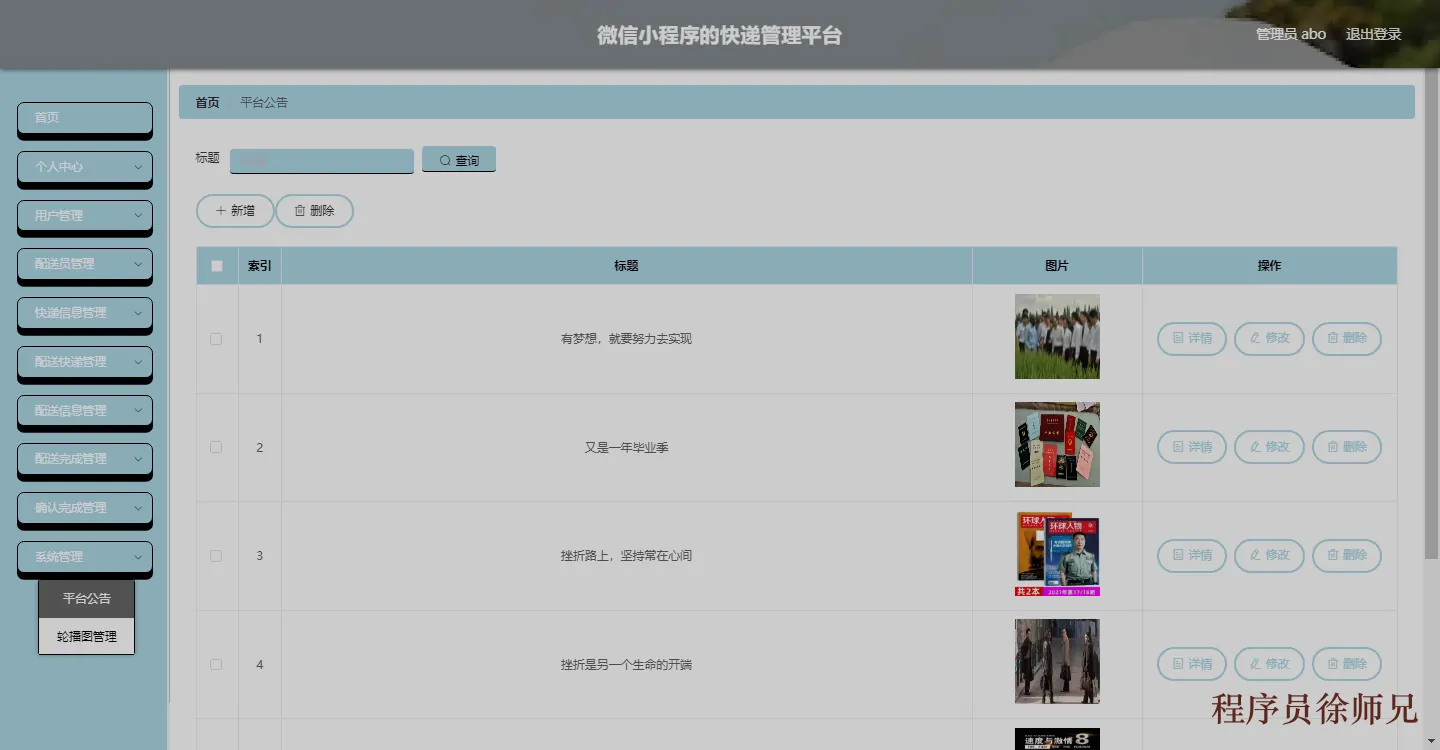Screen dimensions: 1440x750
Task: Click 删除 for 有梦想，就要努力去实现
Action: pos(1347,338)
